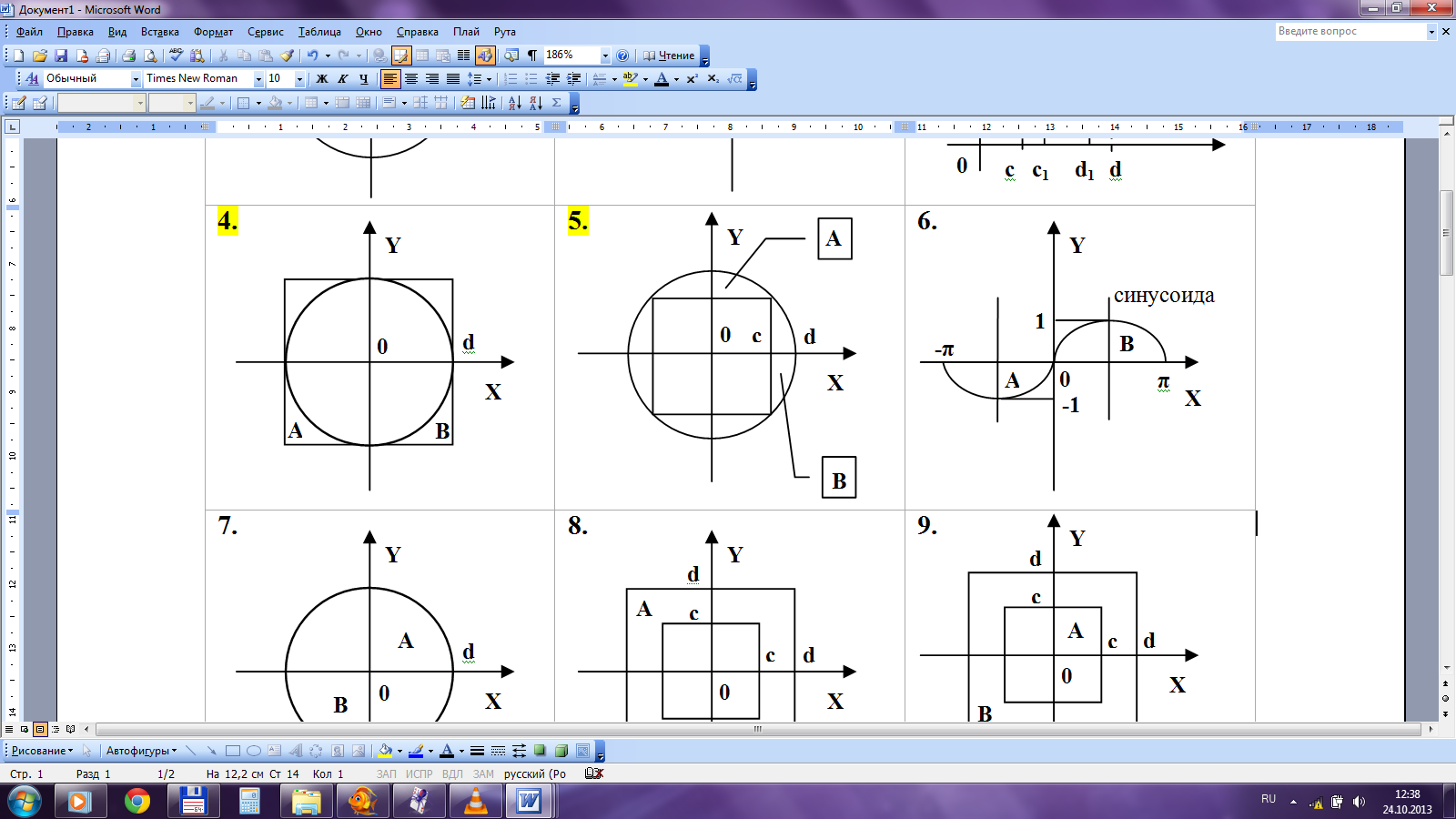
Task: Expand the Обычный style list
Action: tap(136, 79)
